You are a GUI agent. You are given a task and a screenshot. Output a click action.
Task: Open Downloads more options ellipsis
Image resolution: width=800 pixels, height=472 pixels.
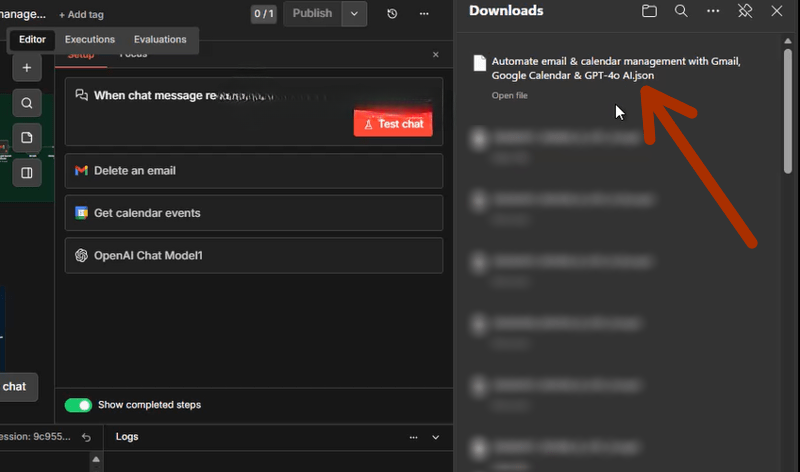coord(713,11)
